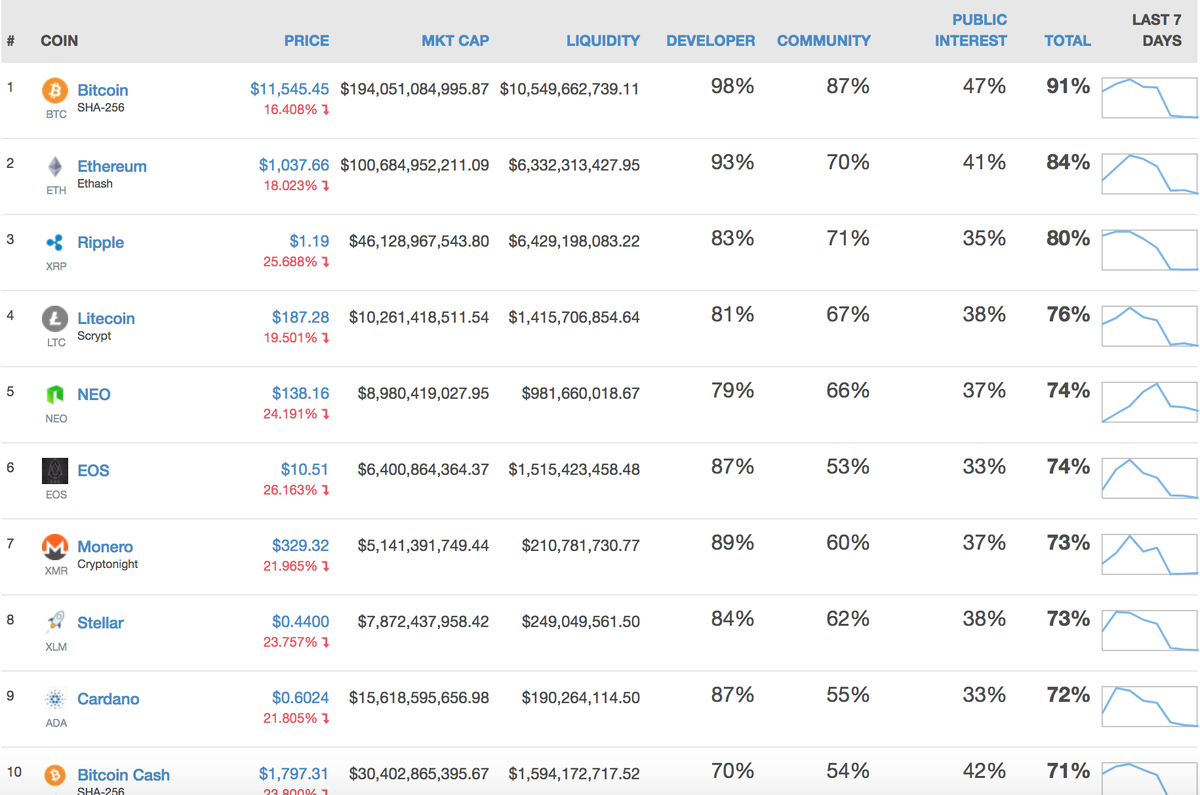Click the COIN column header

[x=59, y=41]
